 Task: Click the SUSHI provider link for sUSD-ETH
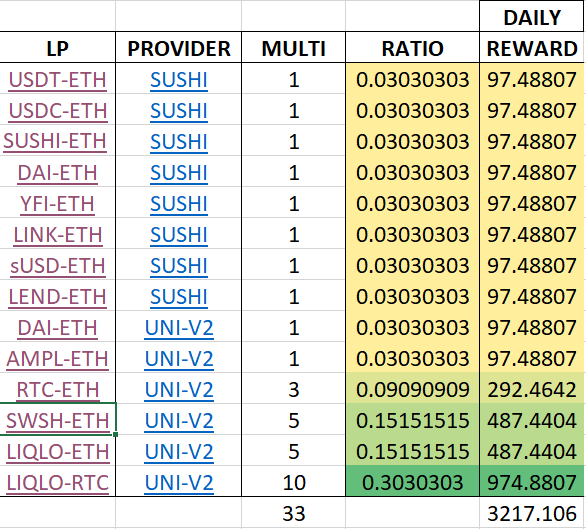pos(179,266)
